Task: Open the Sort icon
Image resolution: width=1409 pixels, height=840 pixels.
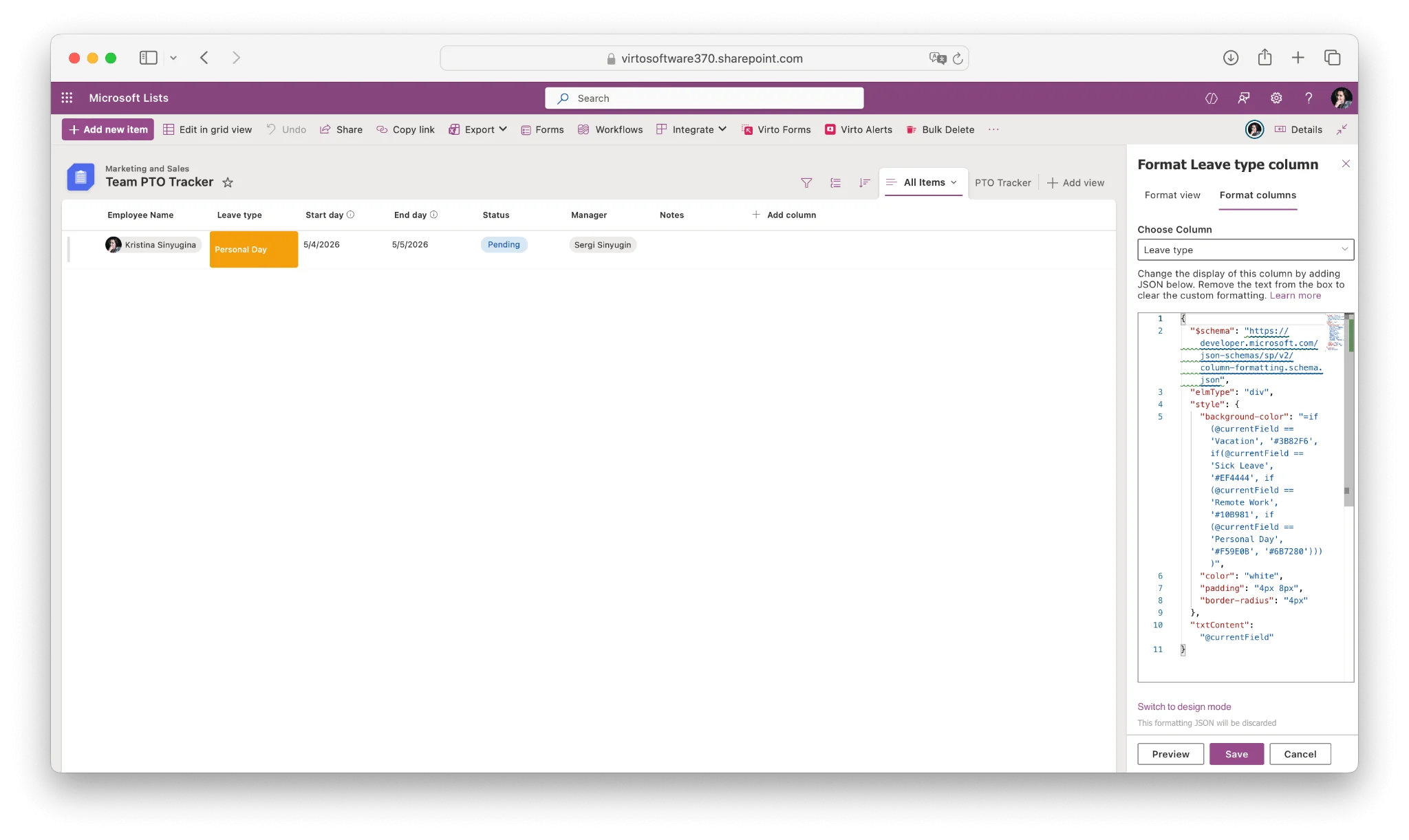Action: tap(864, 182)
